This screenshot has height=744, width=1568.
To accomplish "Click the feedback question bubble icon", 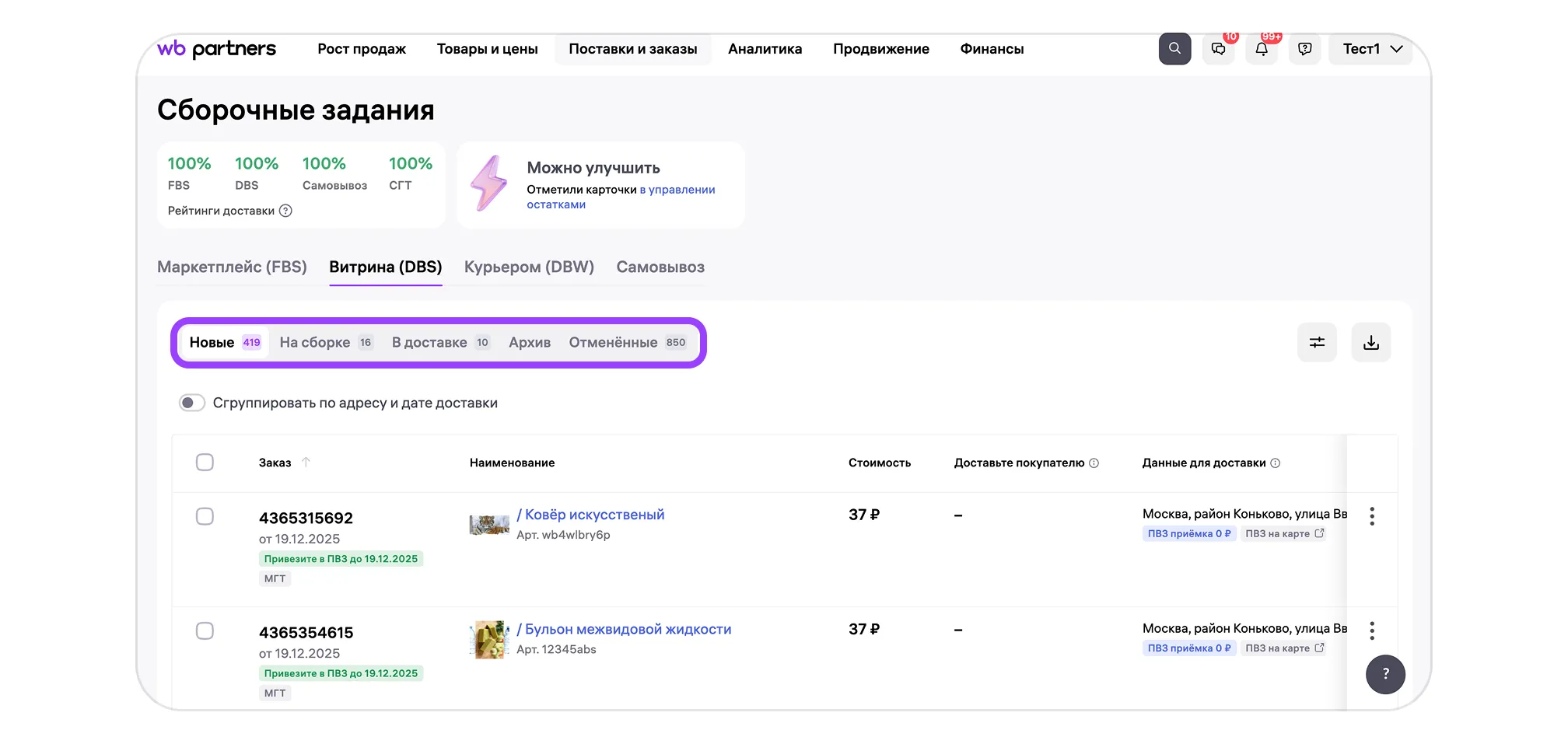I will tap(1305, 49).
